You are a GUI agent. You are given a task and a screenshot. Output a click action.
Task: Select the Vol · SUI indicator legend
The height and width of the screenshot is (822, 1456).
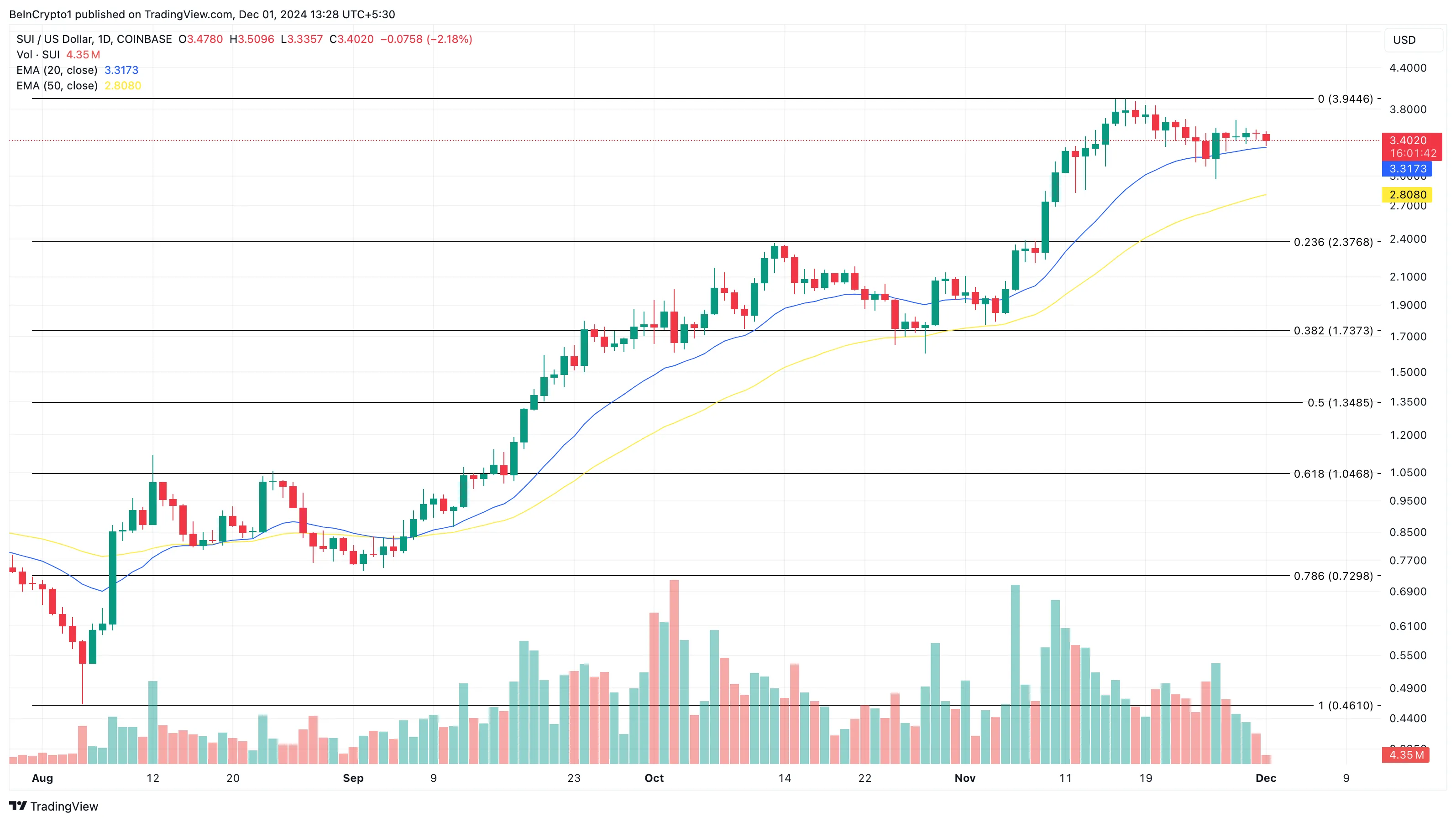(38, 55)
